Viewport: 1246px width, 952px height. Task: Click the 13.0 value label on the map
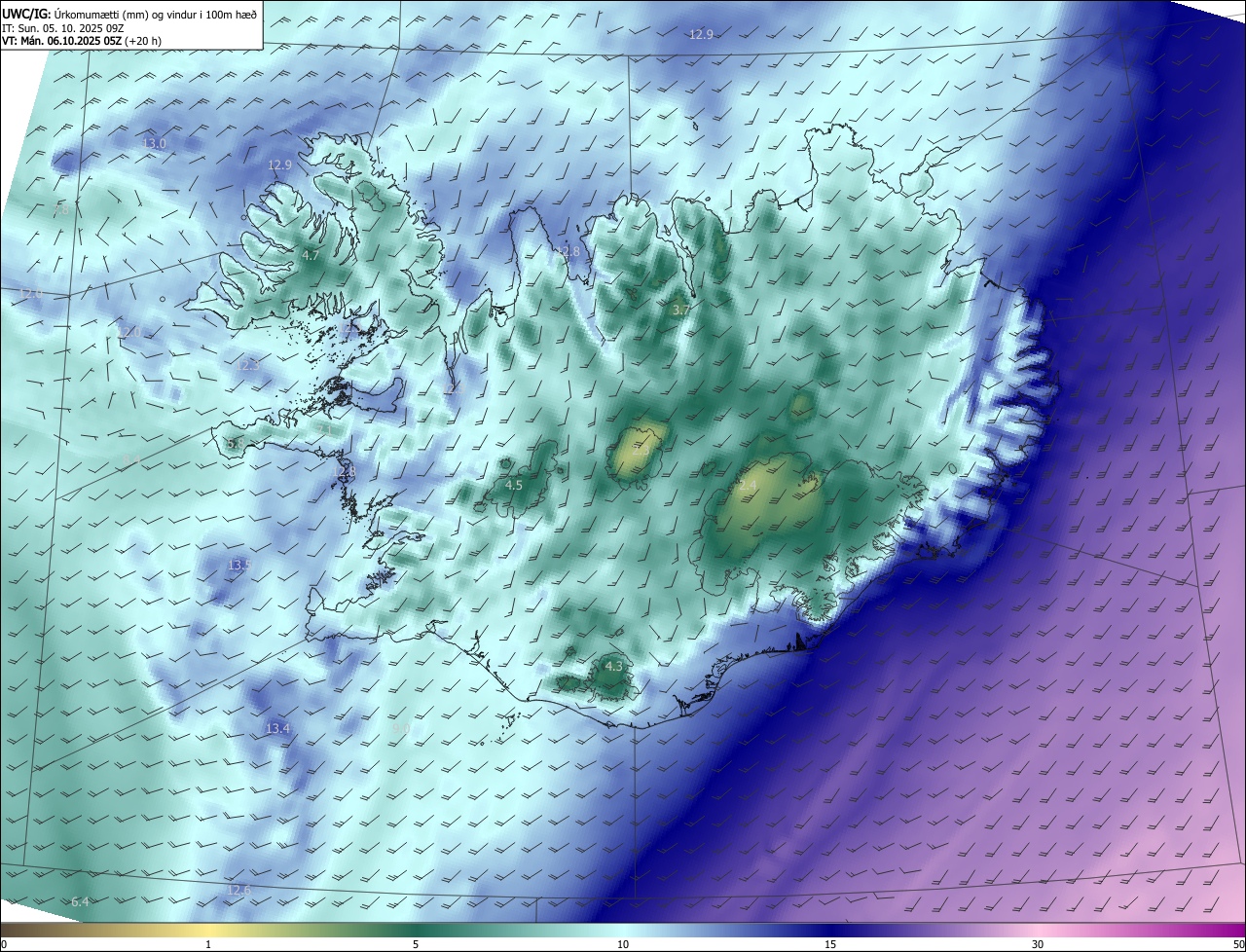click(155, 144)
